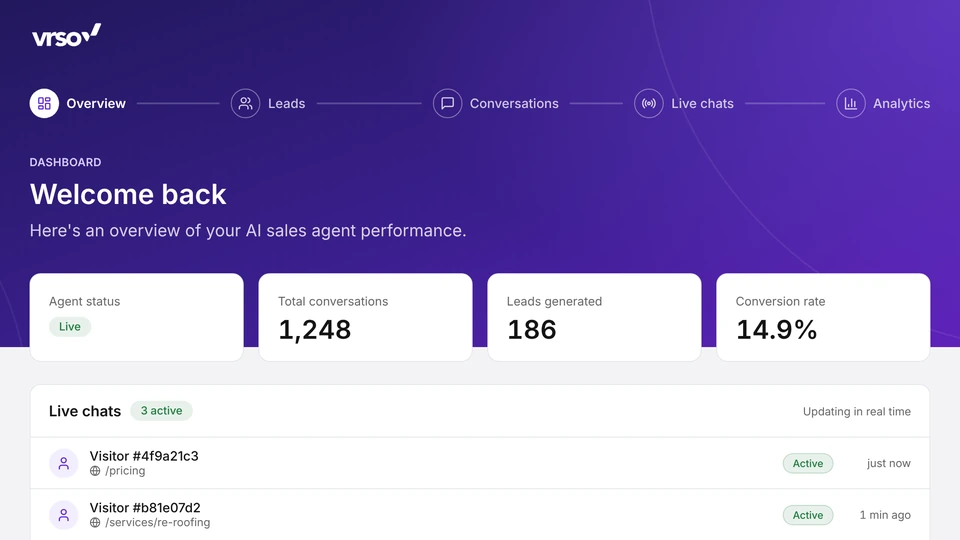960x540 pixels.
Task: Click the Agent status label
Action: 84,301
